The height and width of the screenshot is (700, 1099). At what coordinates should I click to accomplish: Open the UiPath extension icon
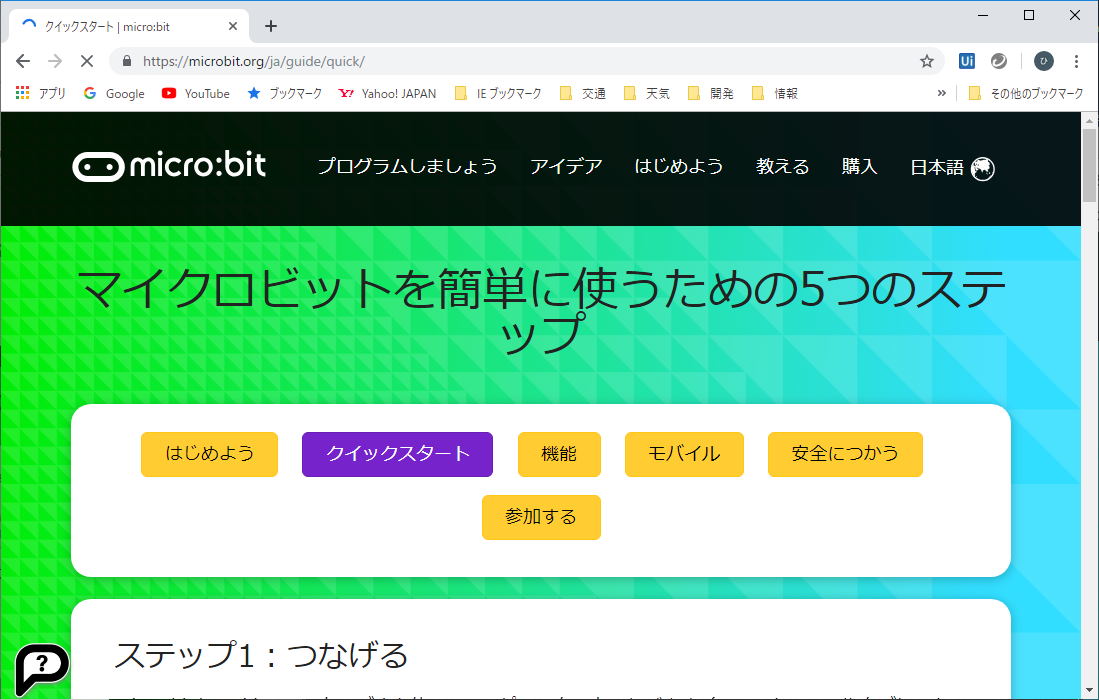967,61
